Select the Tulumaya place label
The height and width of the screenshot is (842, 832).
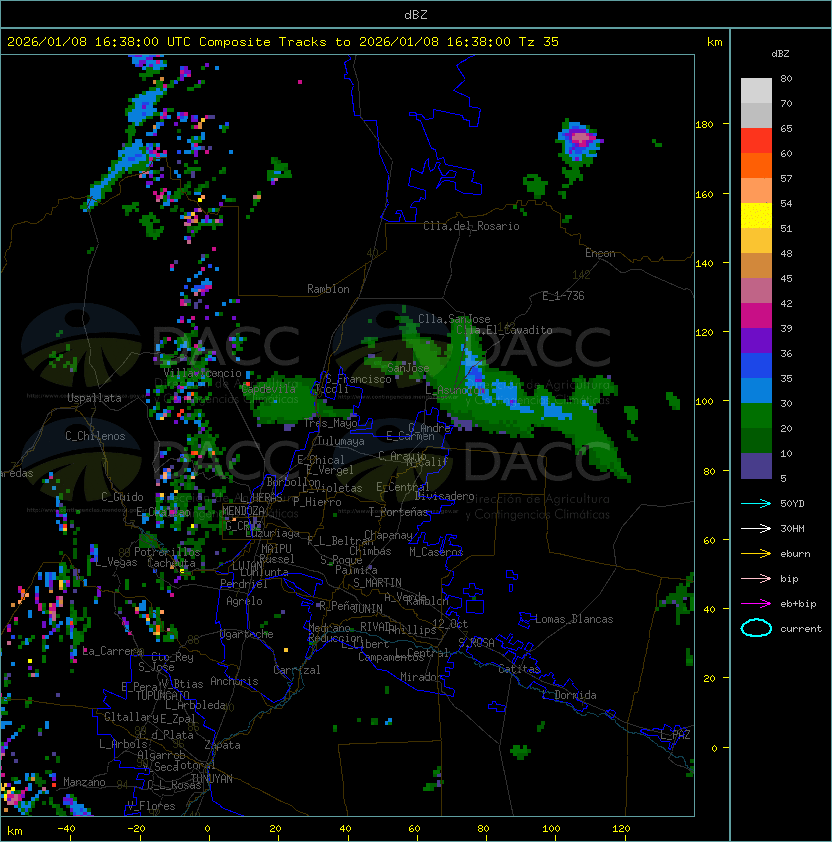tap(341, 441)
